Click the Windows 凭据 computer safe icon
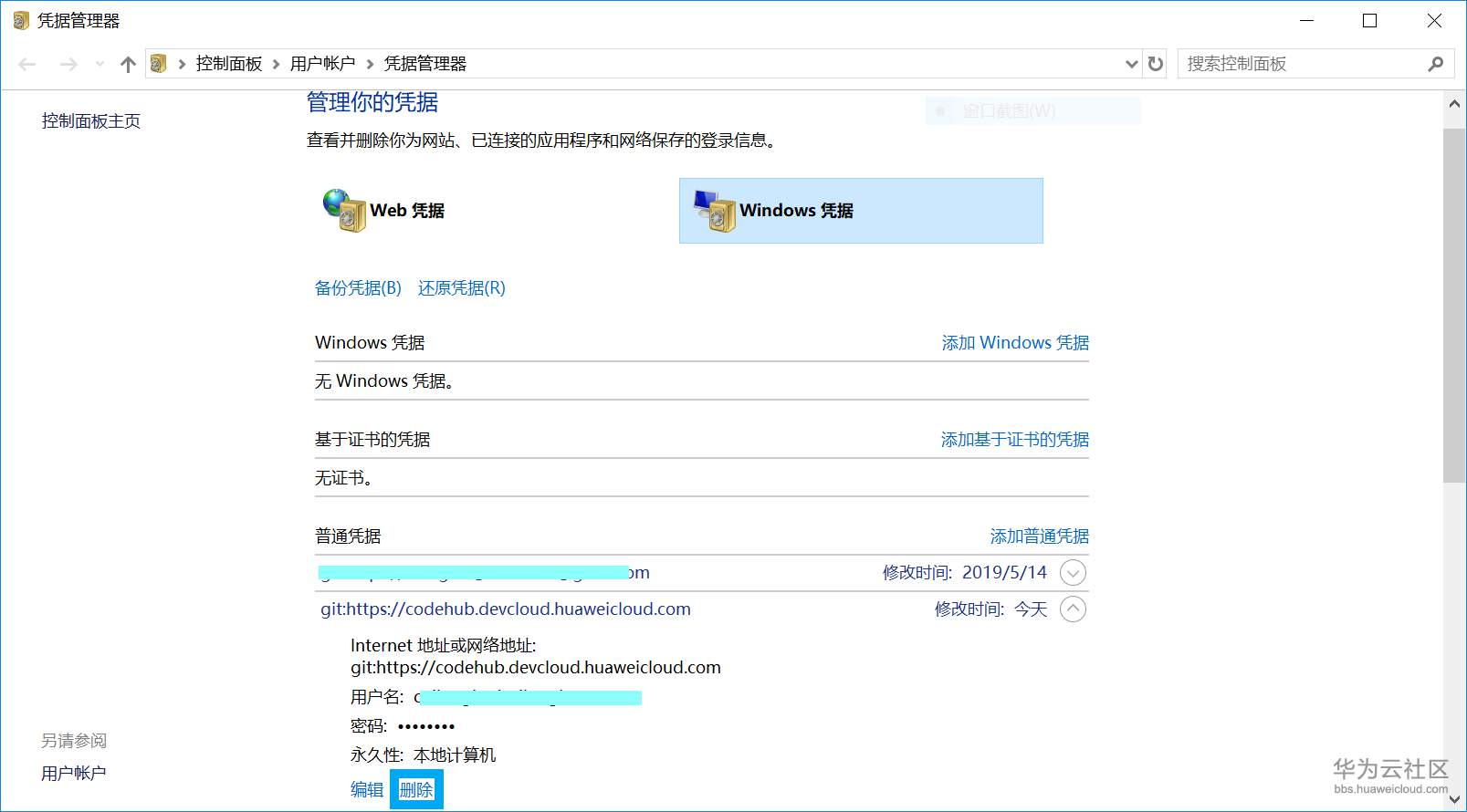Image resolution: width=1467 pixels, height=812 pixels. click(x=715, y=211)
